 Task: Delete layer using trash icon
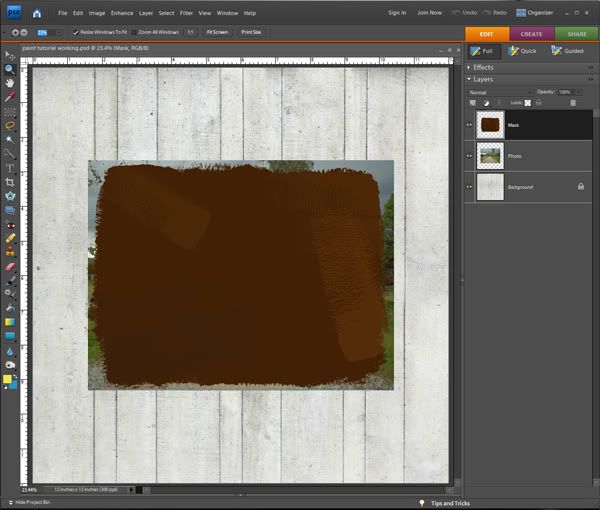coord(573,103)
